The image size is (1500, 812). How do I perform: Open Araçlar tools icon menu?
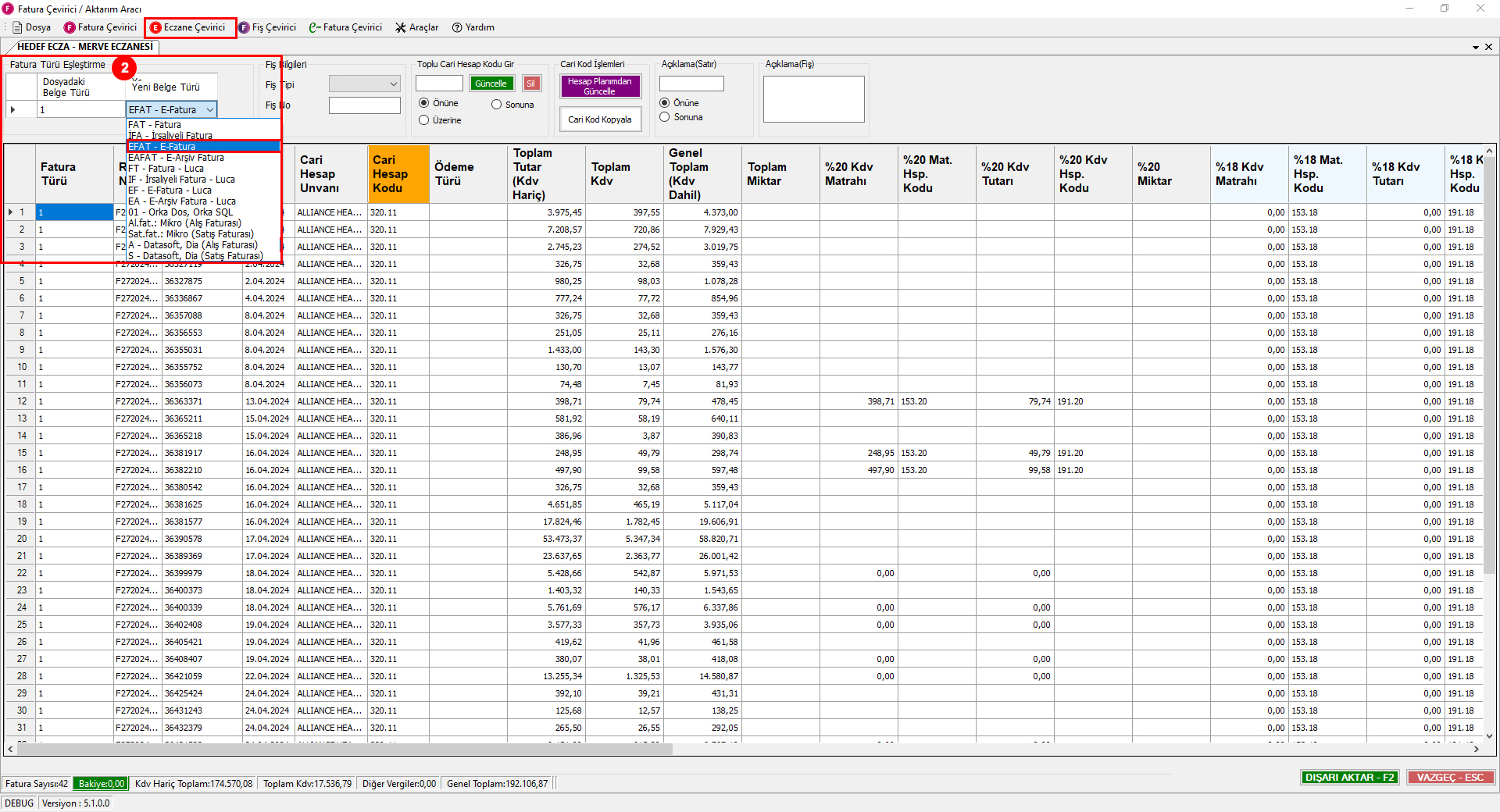[401, 27]
